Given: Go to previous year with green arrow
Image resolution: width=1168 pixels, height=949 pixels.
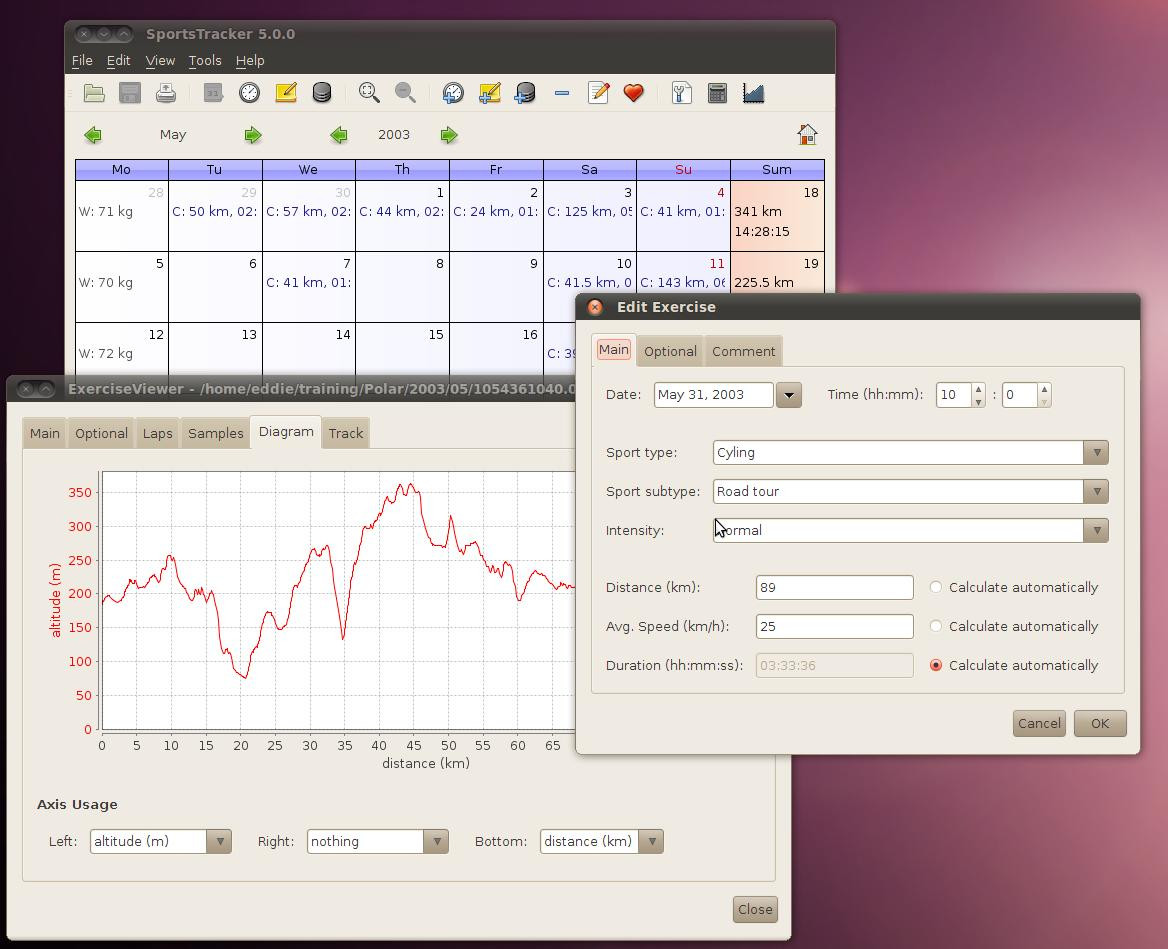Looking at the screenshot, I should 339,135.
